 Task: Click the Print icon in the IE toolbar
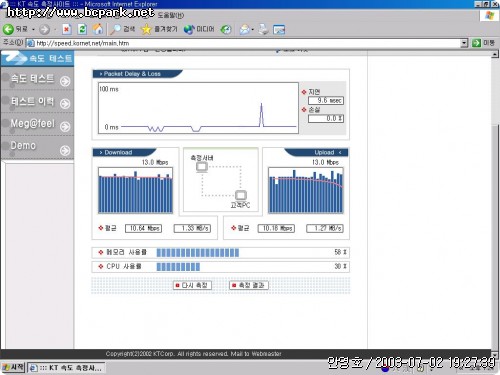pyautogui.click(x=263, y=29)
